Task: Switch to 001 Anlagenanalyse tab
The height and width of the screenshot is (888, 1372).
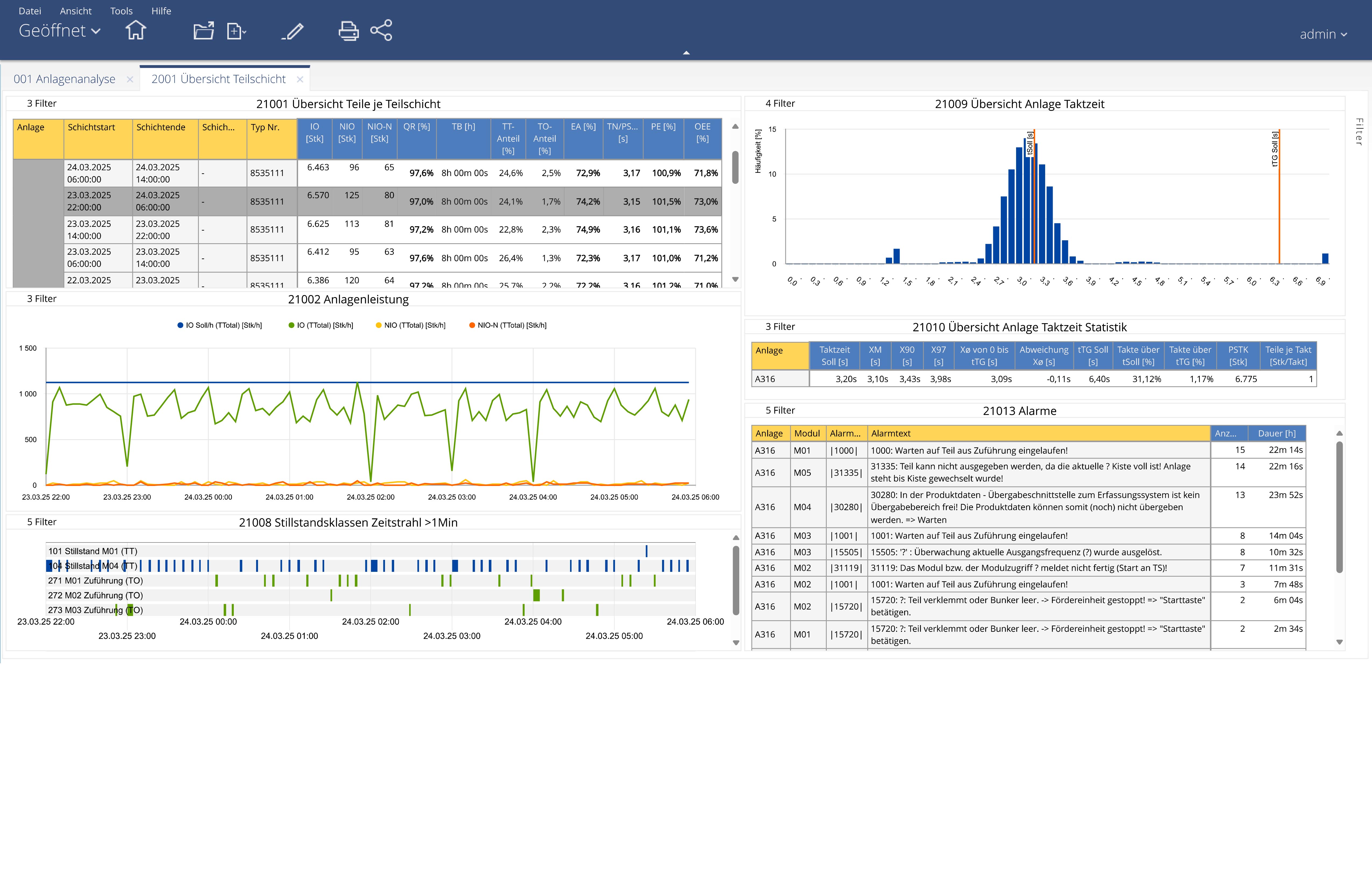Action: tap(65, 79)
